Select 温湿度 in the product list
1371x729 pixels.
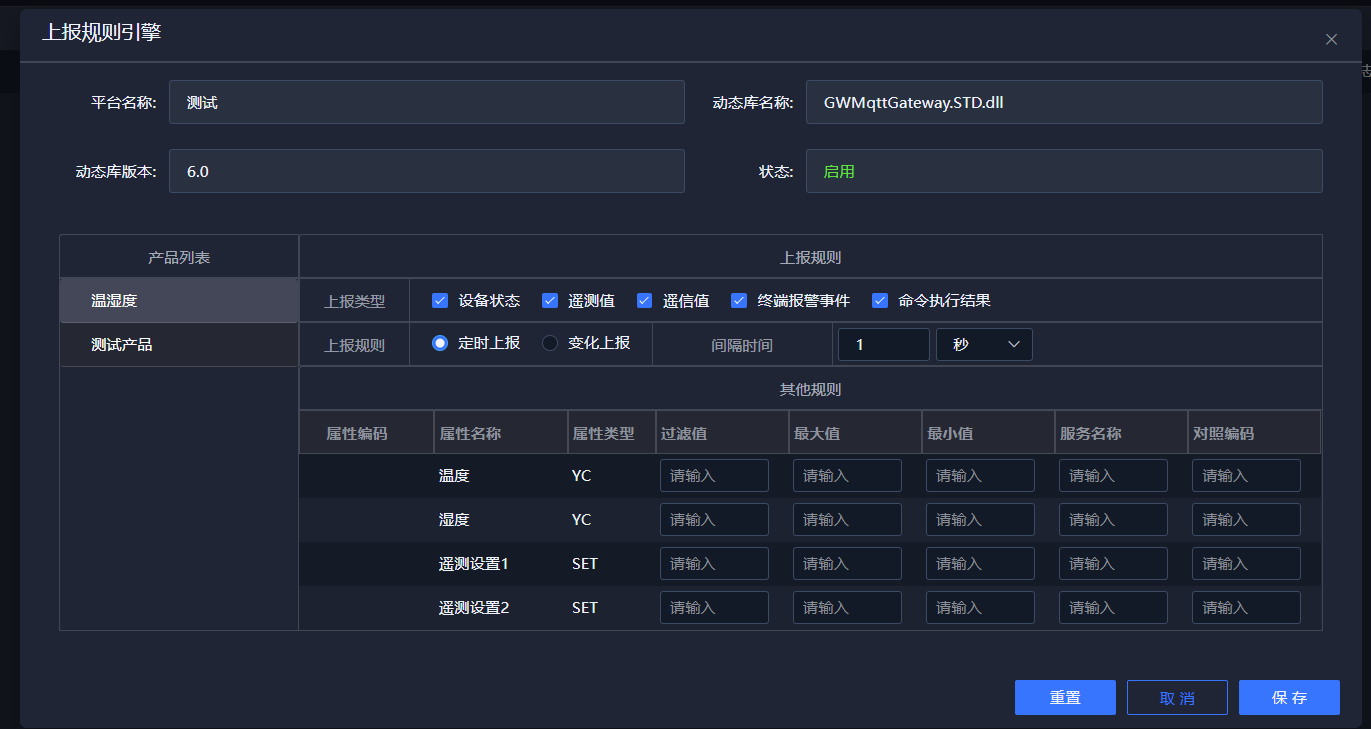pos(179,301)
